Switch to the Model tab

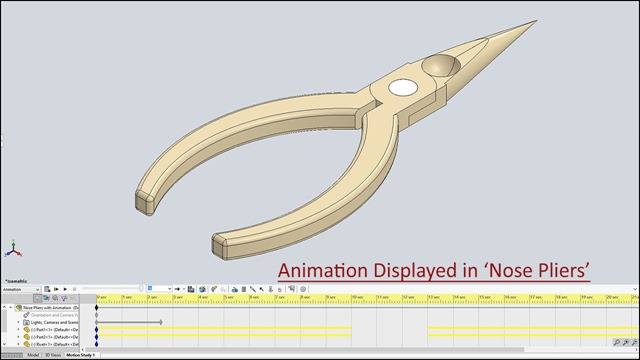pos(33,355)
